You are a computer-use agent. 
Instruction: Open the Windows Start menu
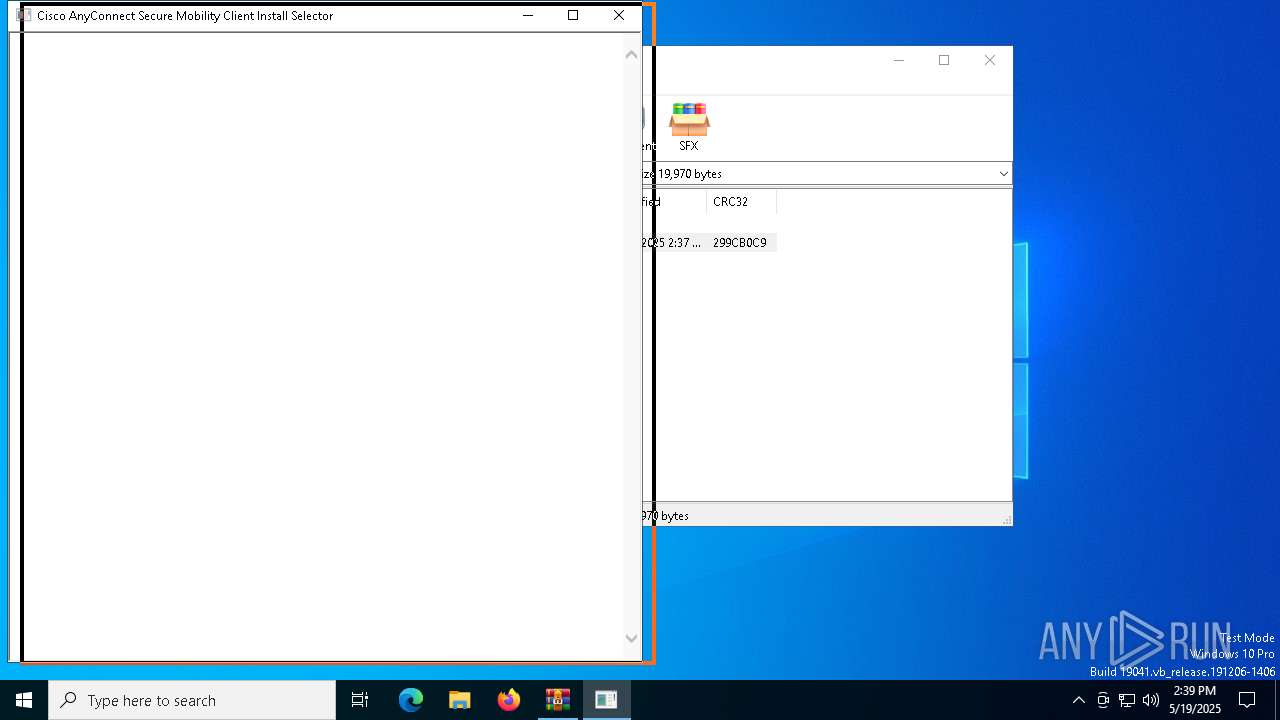pos(24,700)
